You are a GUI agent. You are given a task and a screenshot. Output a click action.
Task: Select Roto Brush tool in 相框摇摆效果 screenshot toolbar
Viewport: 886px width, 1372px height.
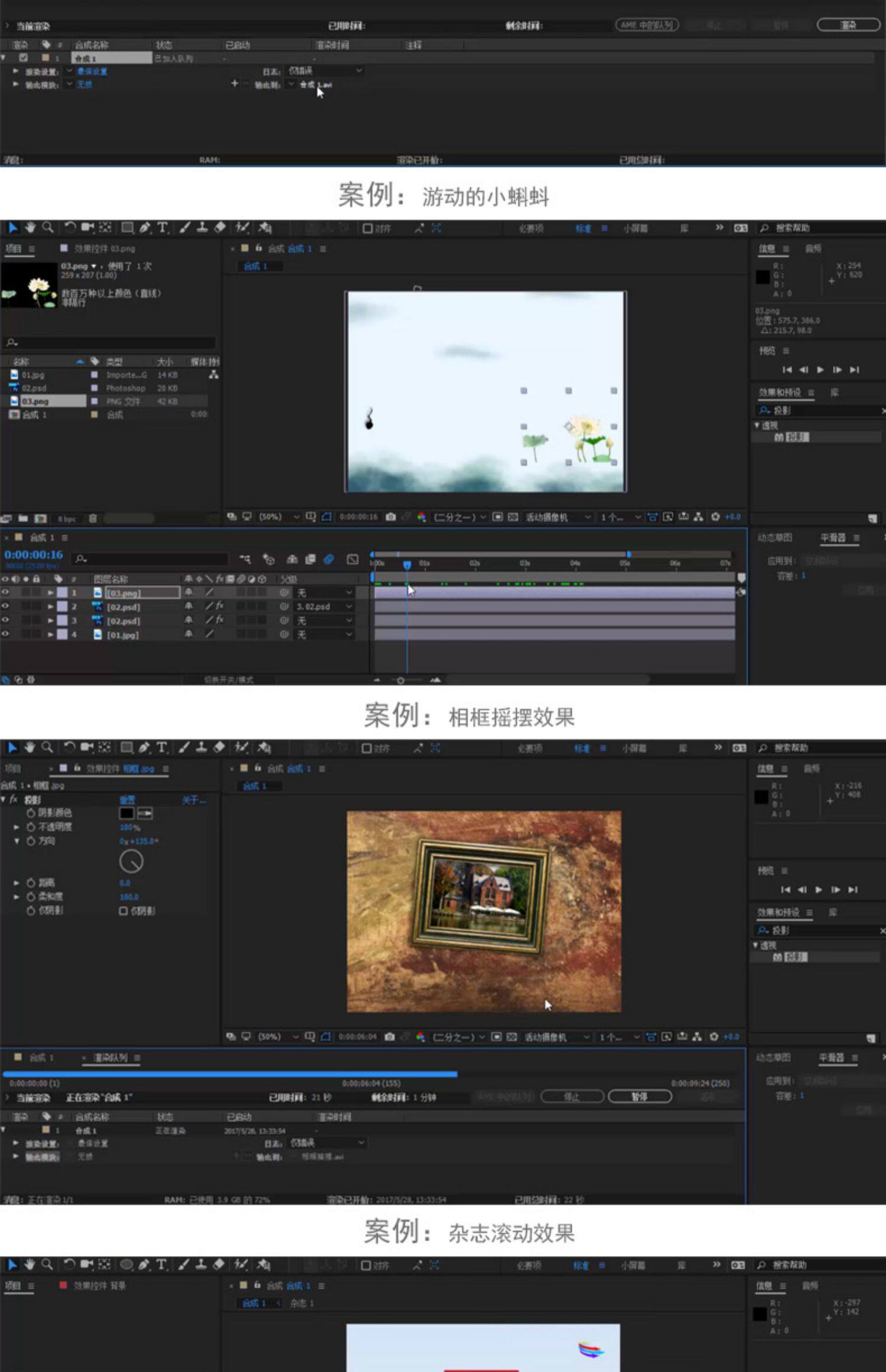click(x=241, y=747)
